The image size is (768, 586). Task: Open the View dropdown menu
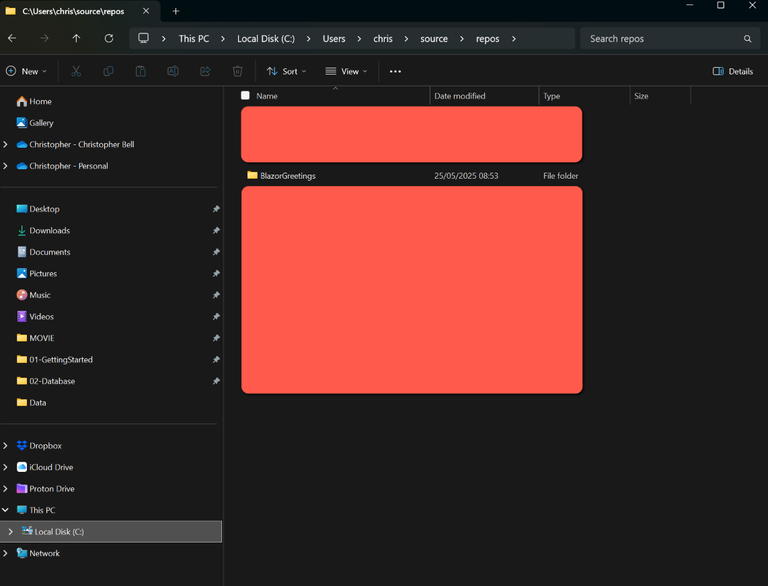[346, 71]
